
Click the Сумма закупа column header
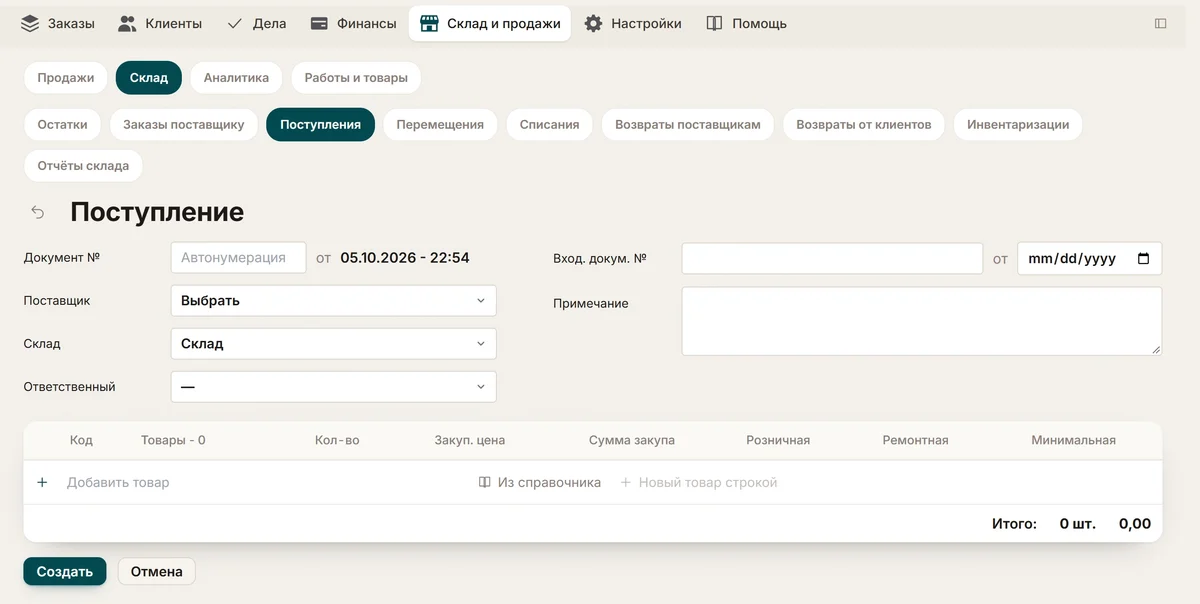(632, 440)
